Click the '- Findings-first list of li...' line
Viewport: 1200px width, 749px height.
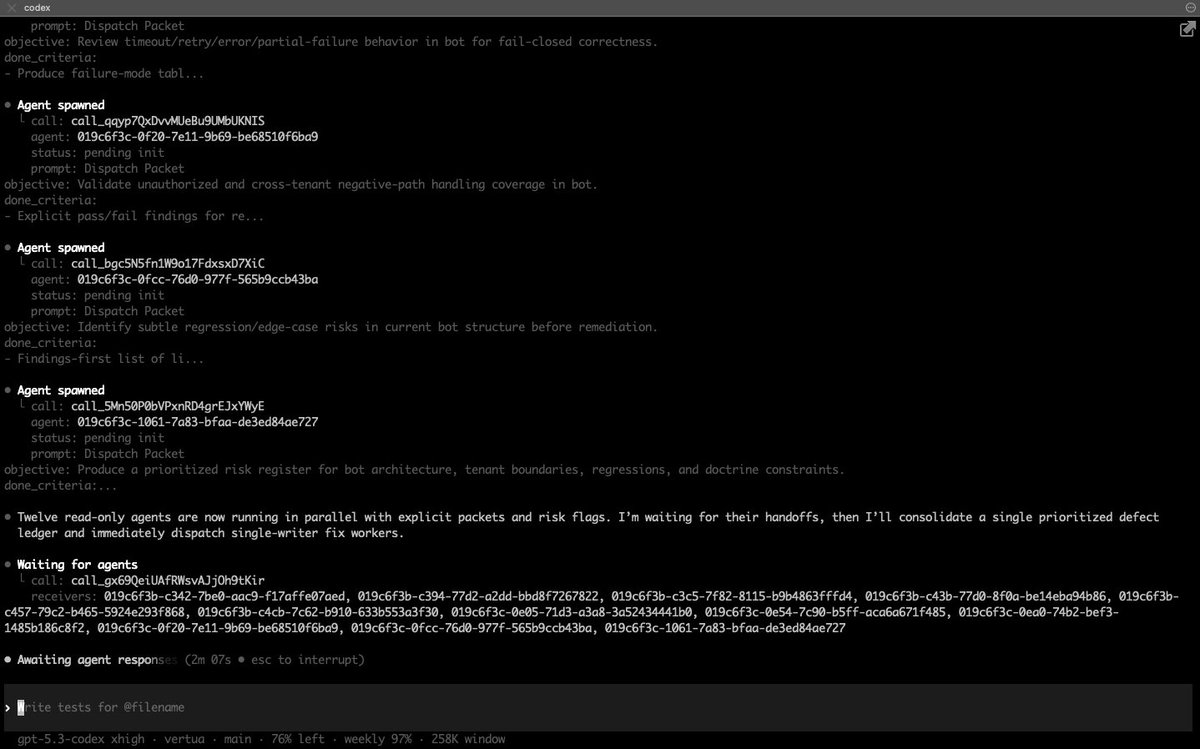pyautogui.click(x=104, y=359)
